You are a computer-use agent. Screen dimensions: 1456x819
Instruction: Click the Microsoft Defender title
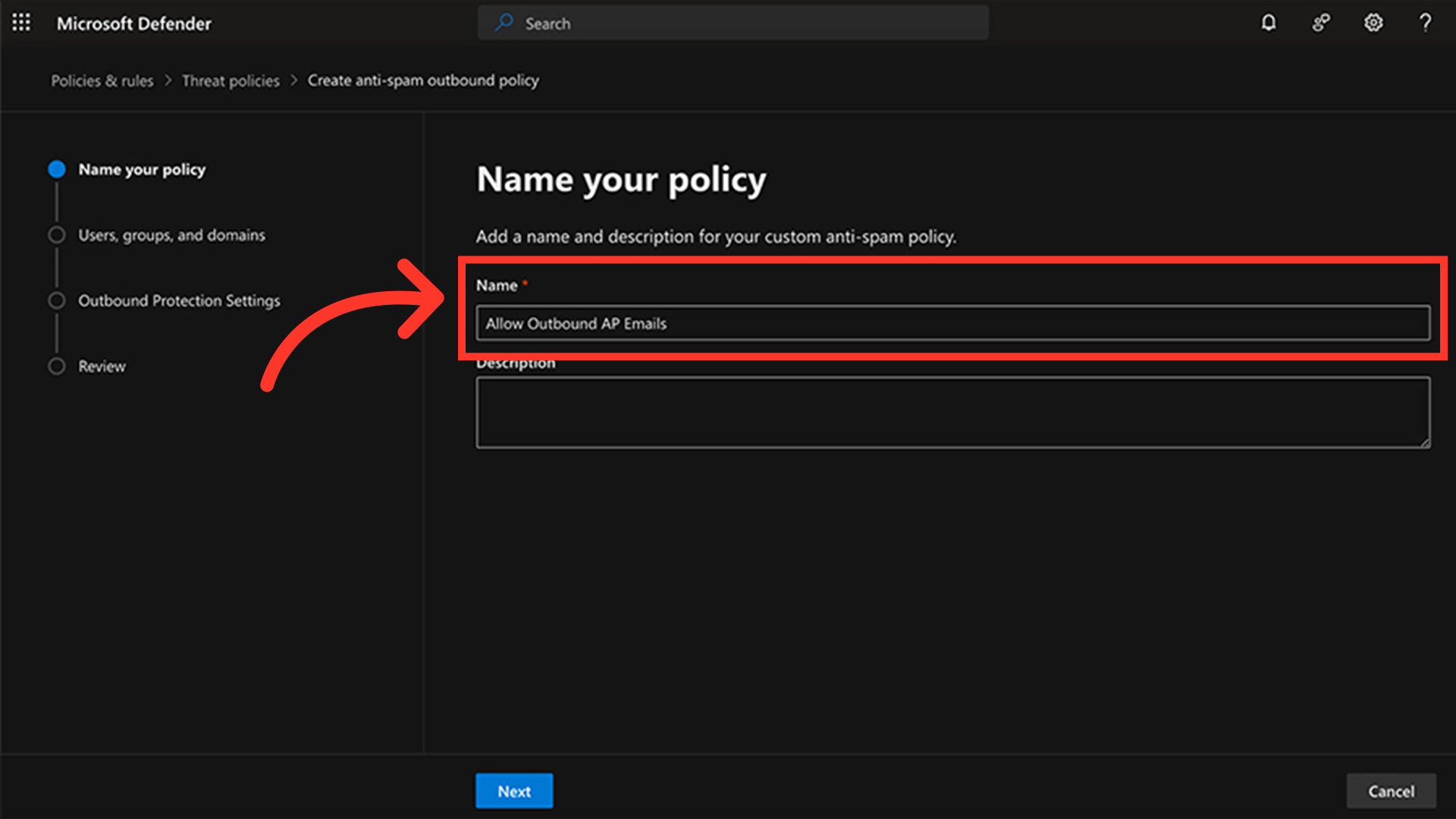click(134, 24)
